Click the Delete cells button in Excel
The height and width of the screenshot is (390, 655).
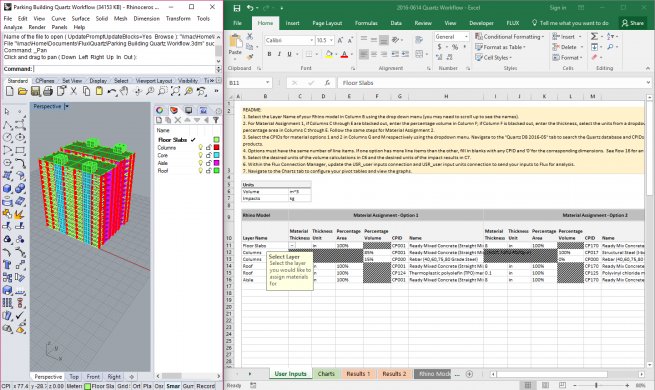(x=567, y=47)
